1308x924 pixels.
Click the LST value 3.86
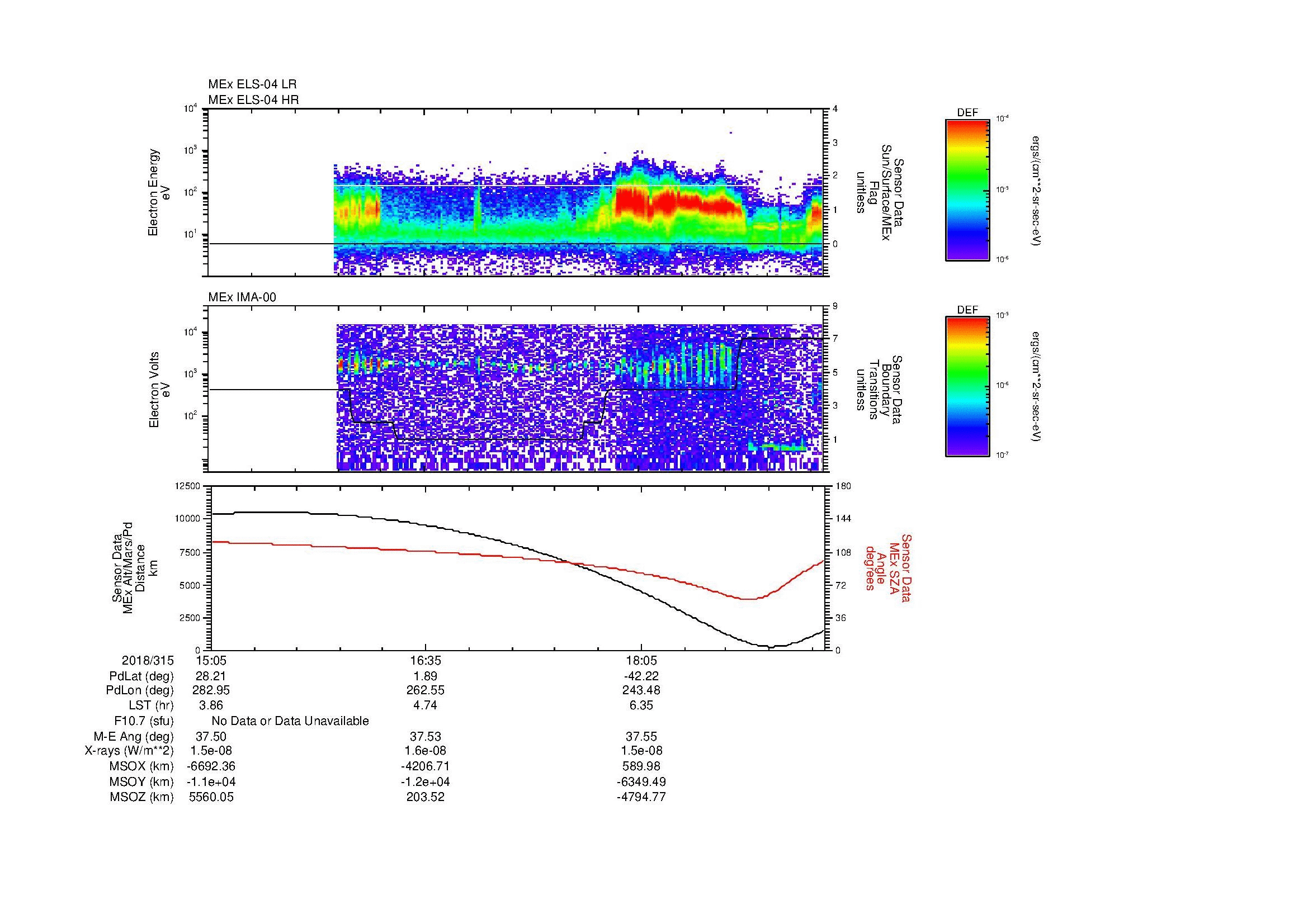(x=211, y=706)
